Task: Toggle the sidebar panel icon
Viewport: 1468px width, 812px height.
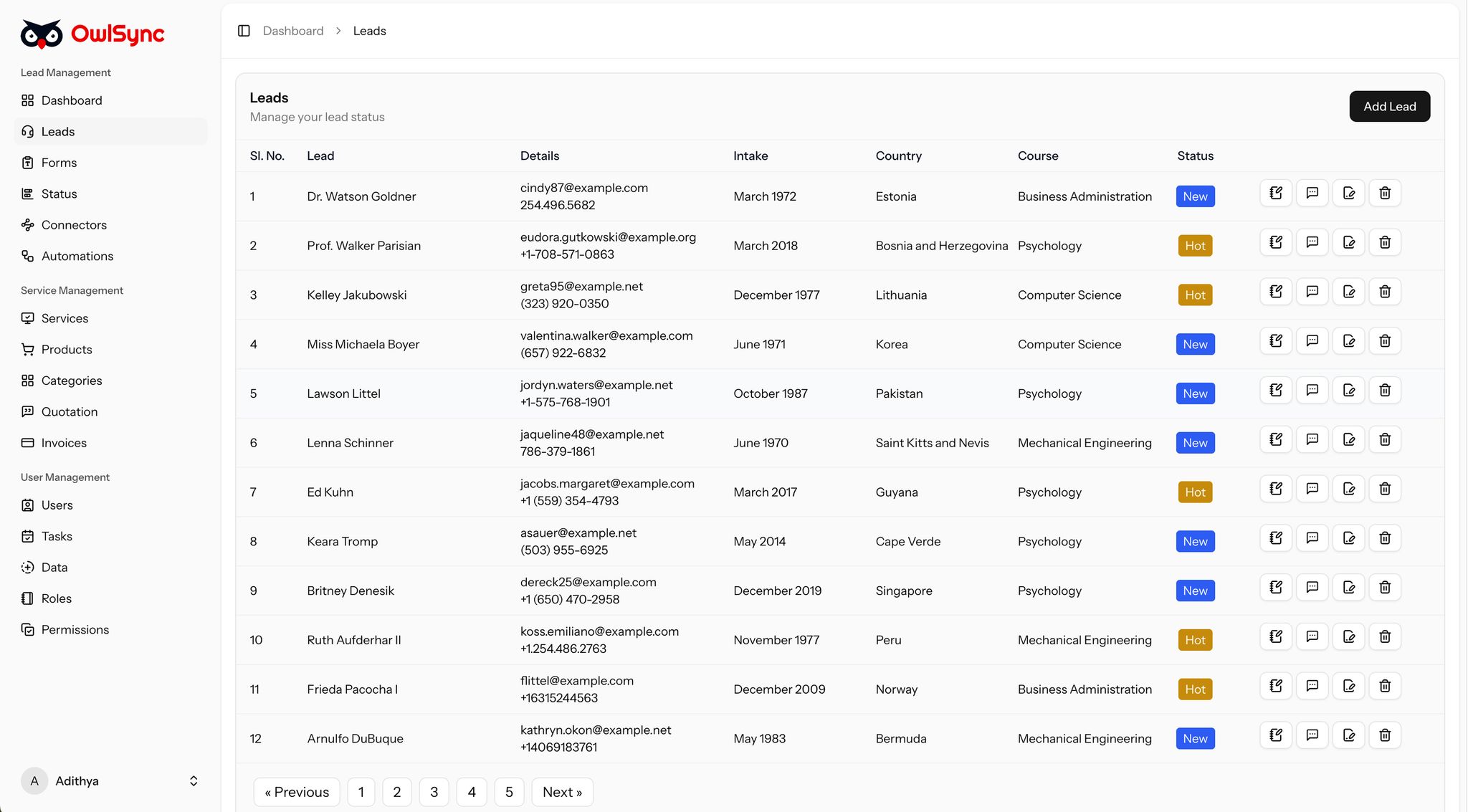Action: [244, 31]
